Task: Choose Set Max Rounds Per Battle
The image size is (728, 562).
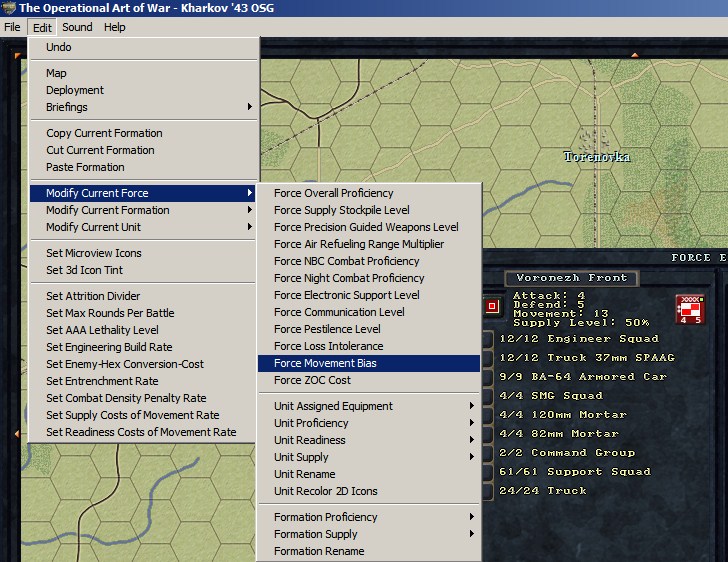Action: click(x=143, y=313)
